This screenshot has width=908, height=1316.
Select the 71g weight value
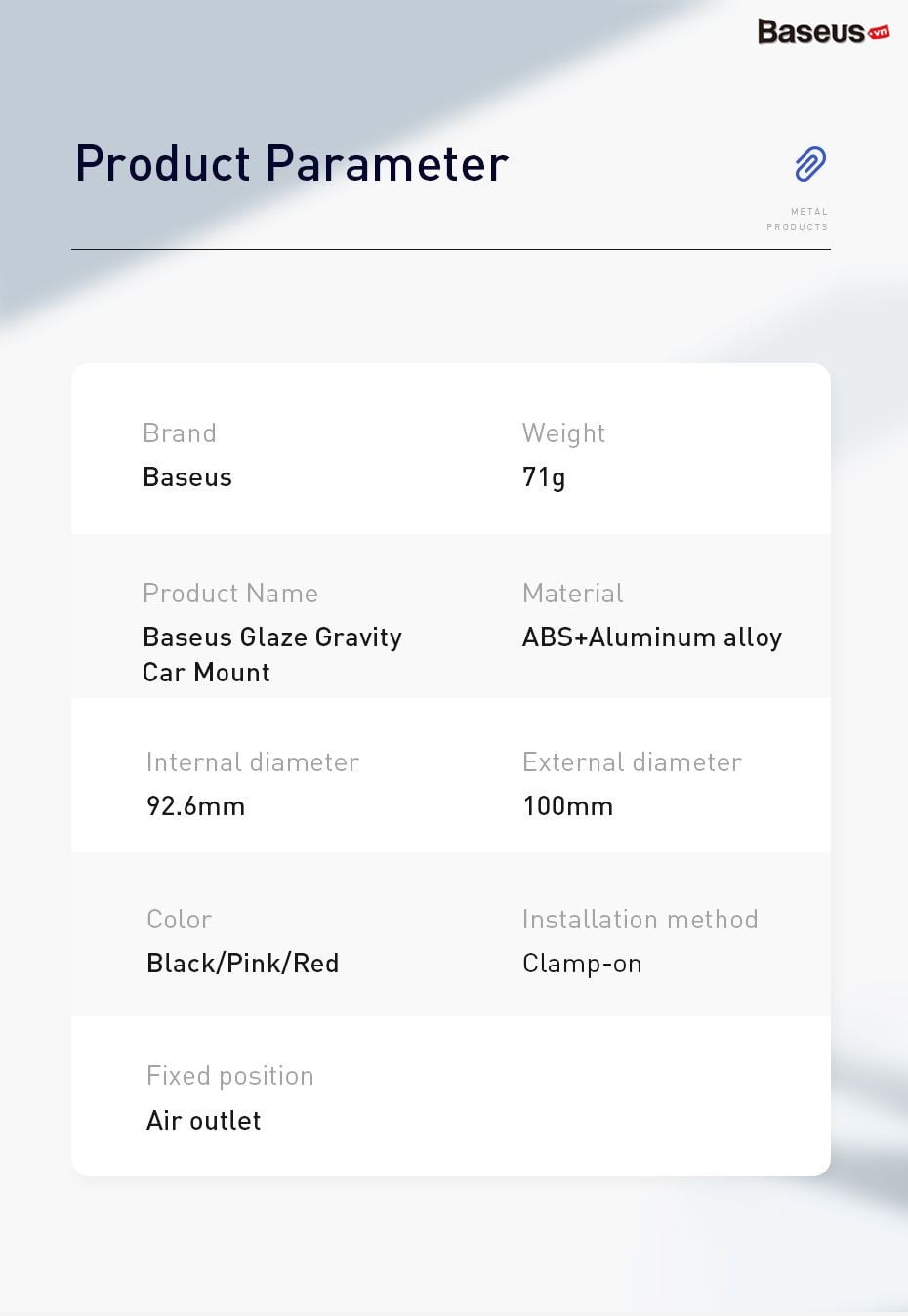[x=544, y=477]
